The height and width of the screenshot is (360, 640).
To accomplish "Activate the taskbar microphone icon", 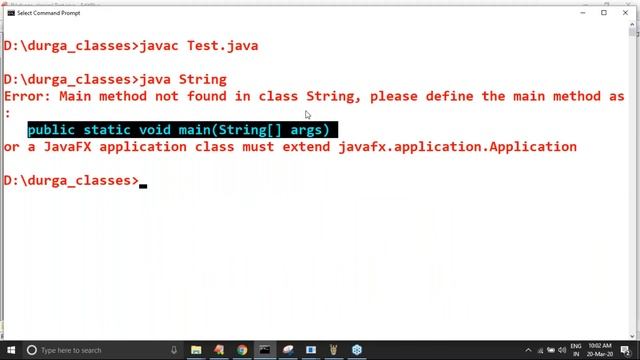I will (x=174, y=350).
